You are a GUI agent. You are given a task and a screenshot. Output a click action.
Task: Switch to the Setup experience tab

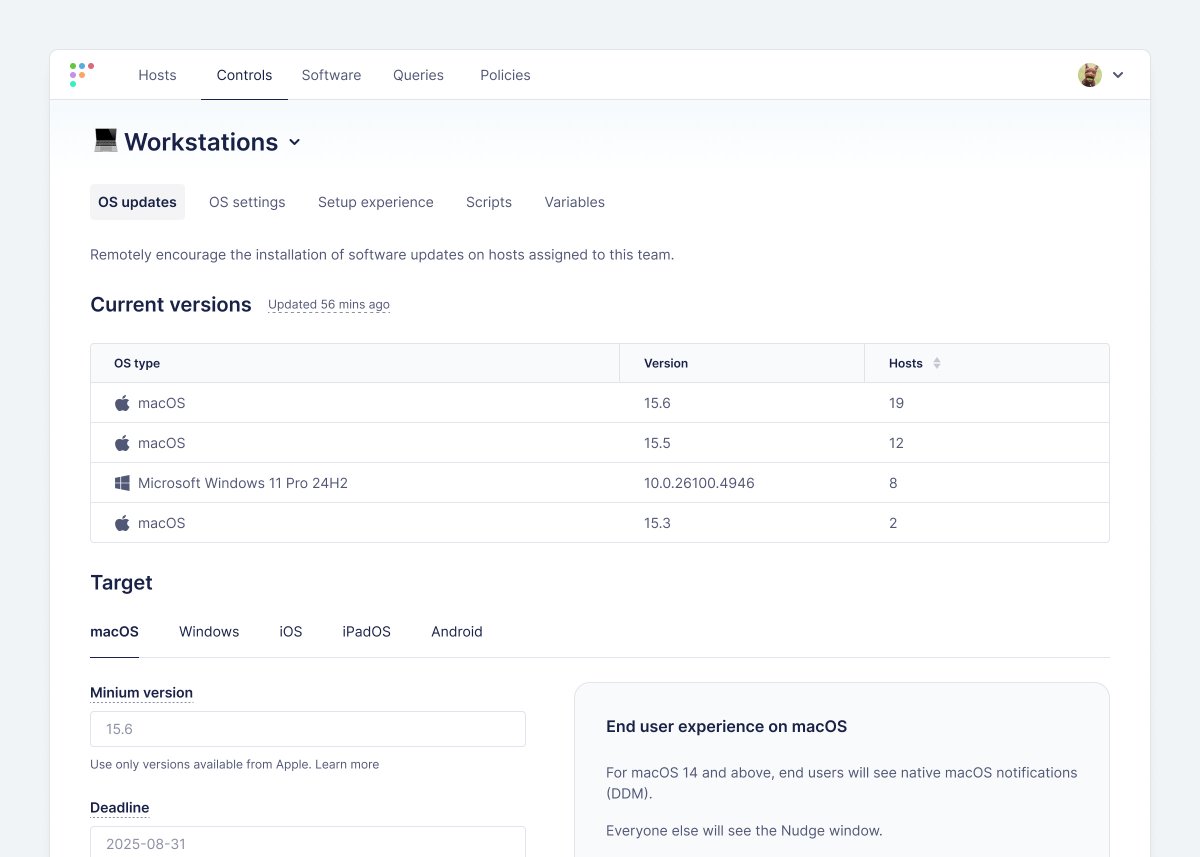point(376,202)
